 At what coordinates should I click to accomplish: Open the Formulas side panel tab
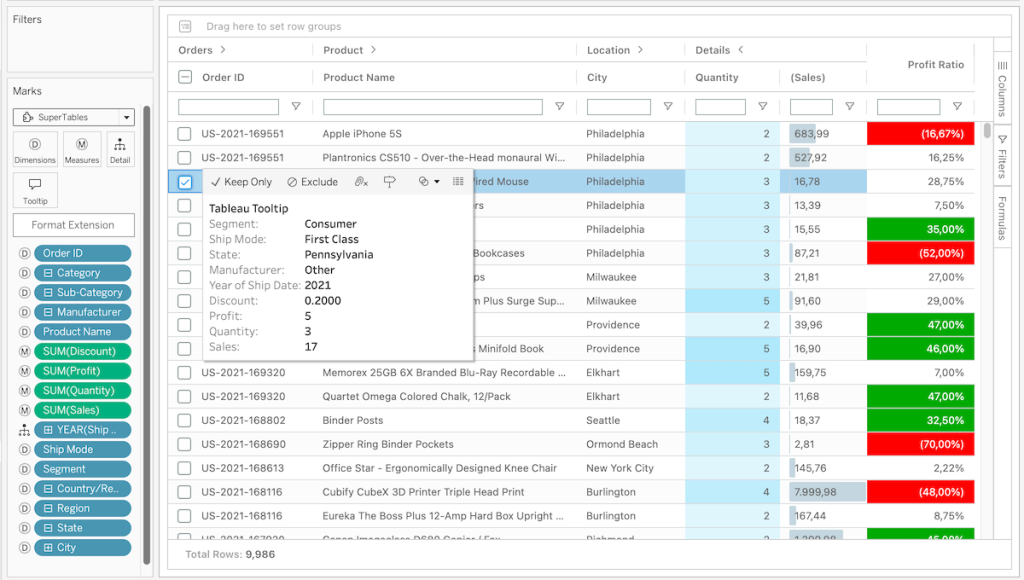click(1002, 218)
